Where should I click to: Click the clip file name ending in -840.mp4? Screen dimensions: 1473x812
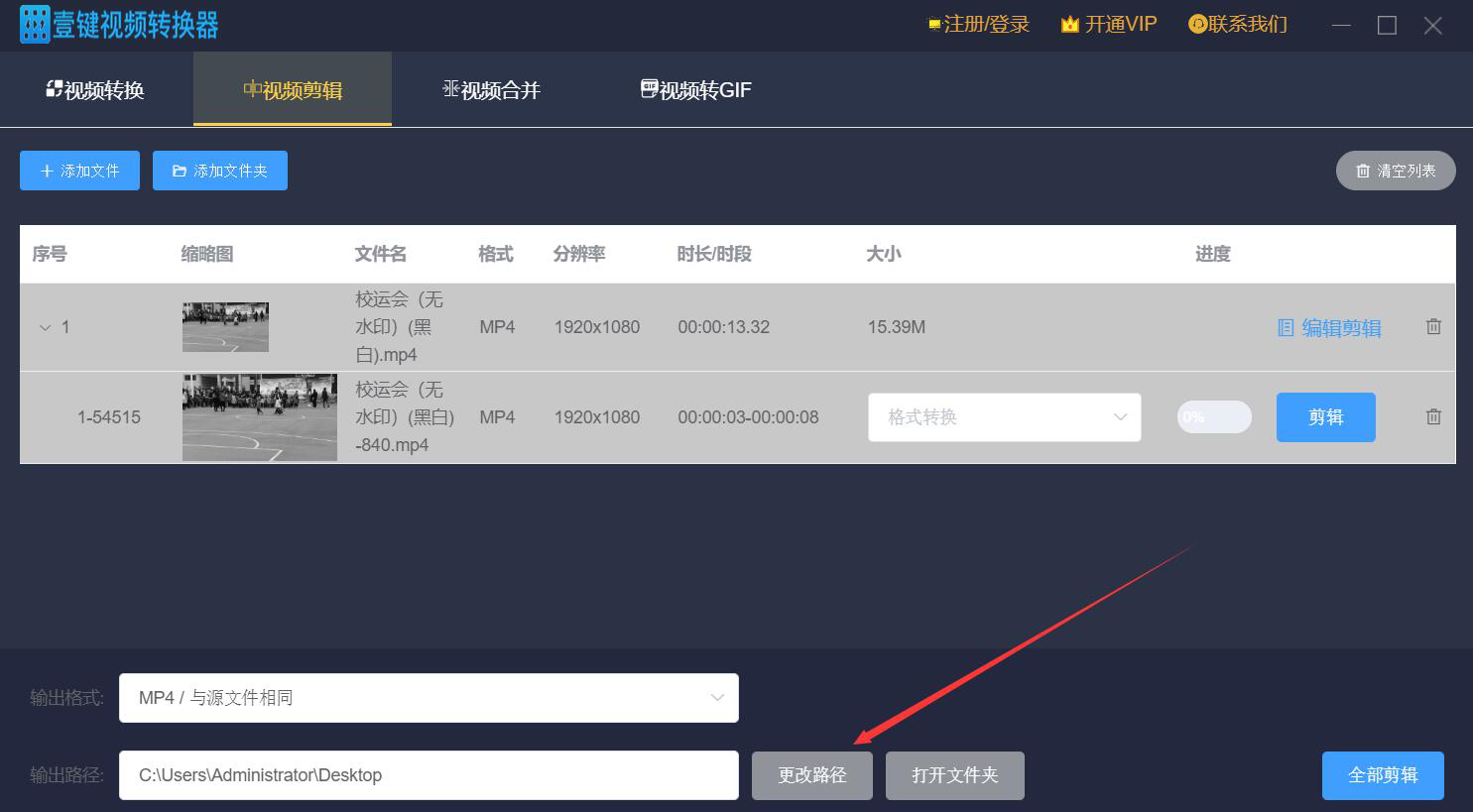405,417
